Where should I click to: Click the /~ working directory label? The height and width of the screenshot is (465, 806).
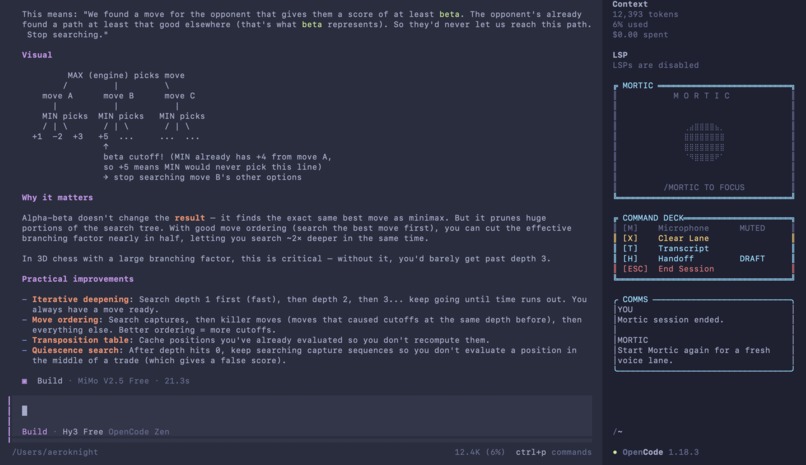(617, 432)
